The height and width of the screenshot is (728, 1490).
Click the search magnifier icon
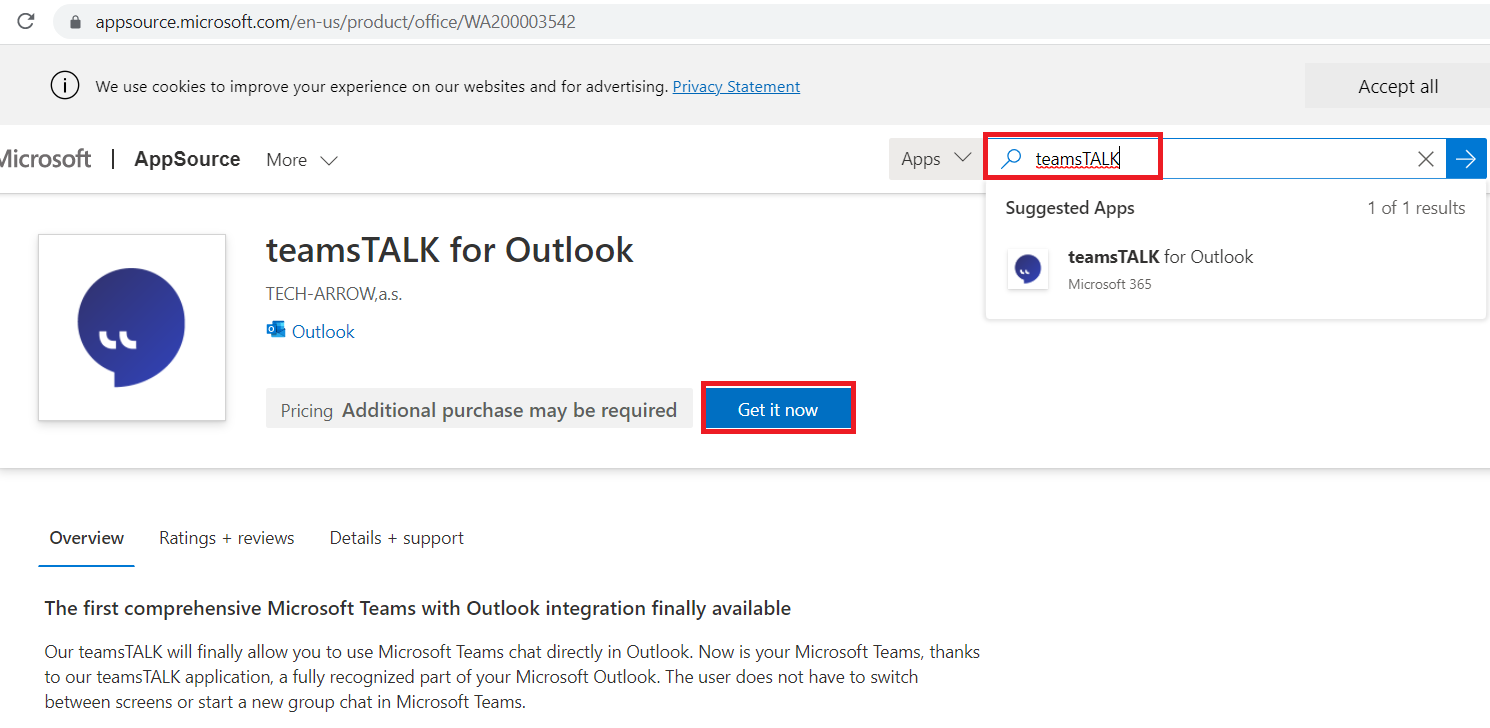[1011, 158]
